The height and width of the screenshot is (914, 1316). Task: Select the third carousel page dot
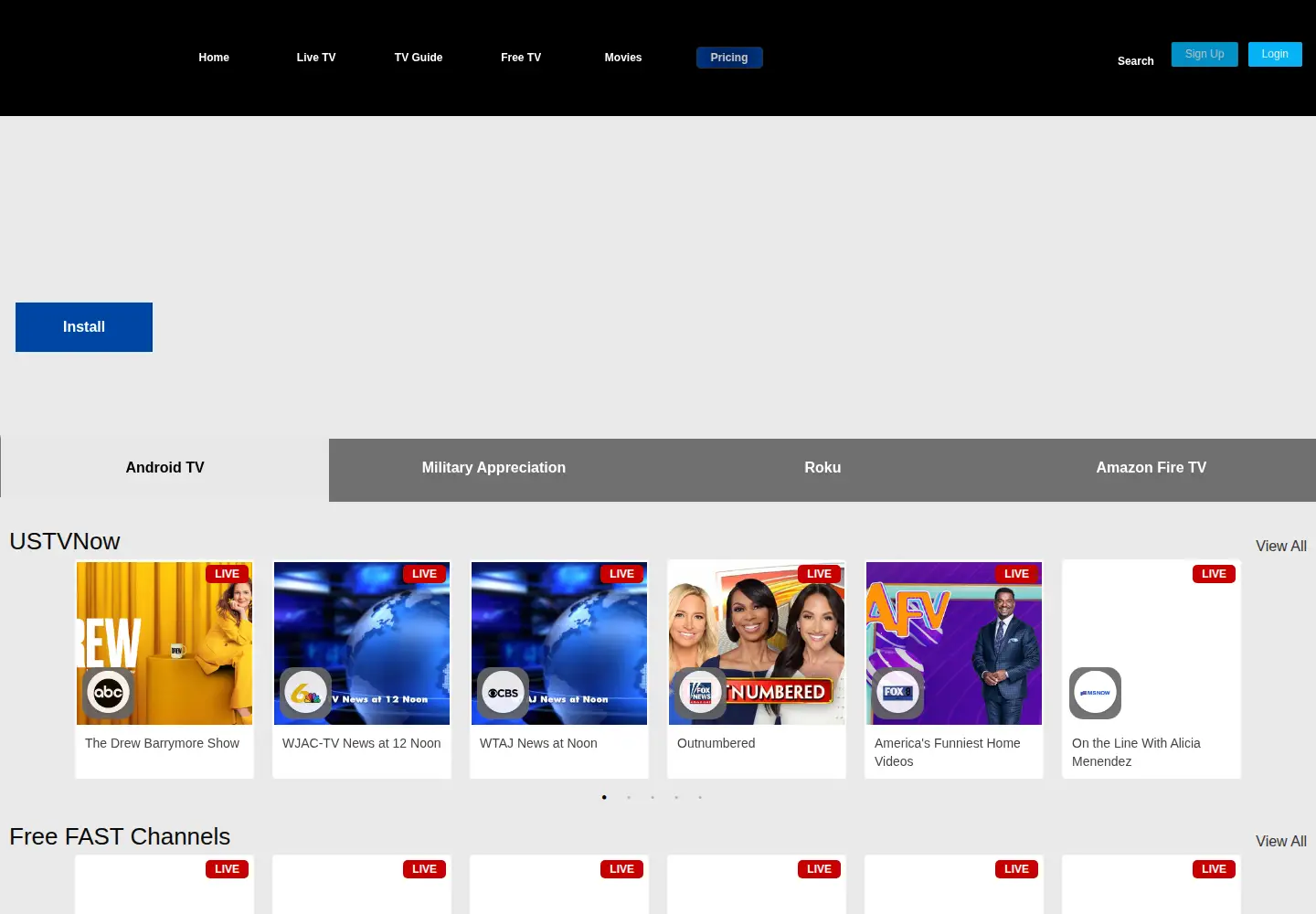point(653,797)
